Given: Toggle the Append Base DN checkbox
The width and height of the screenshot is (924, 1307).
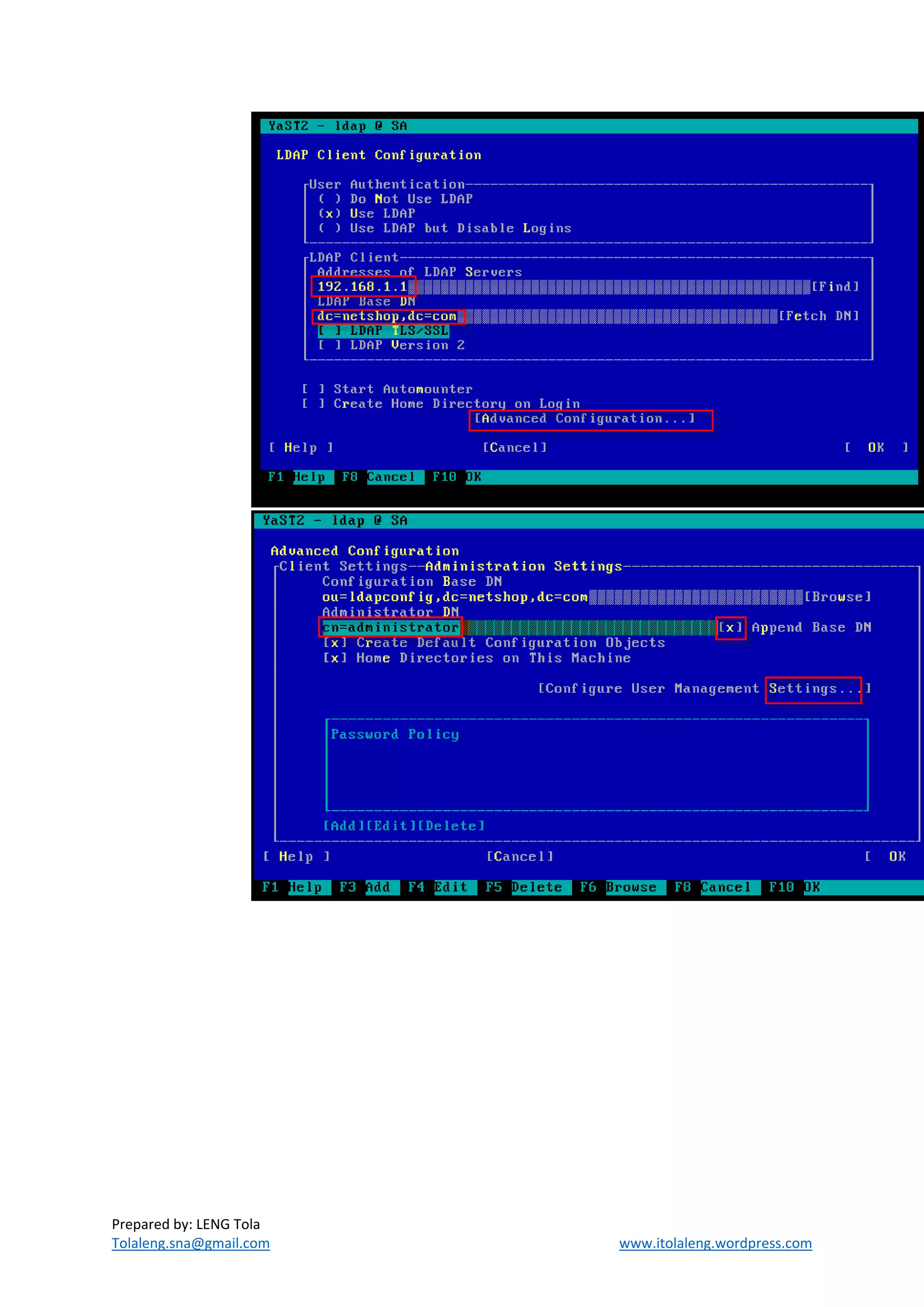Looking at the screenshot, I should coord(730,627).
